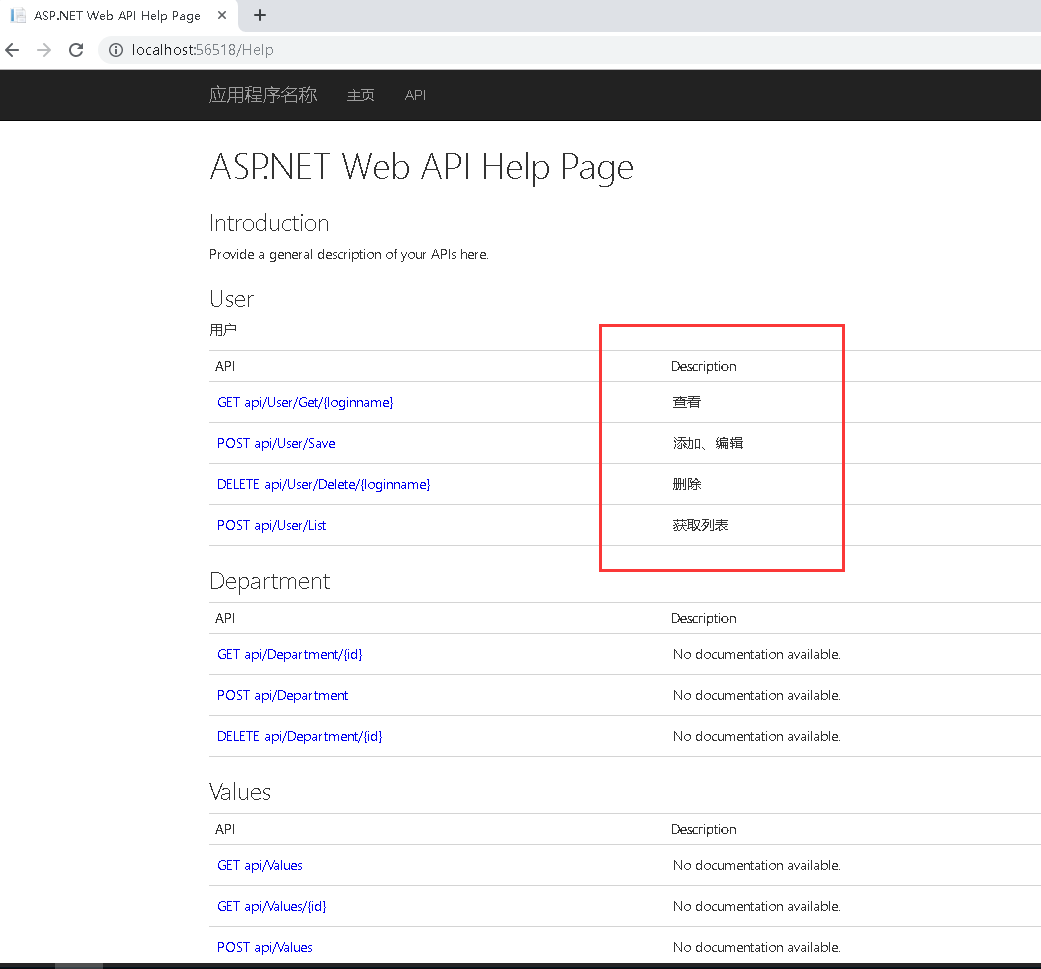Open GET api/Values/{id} link

pos(272,907)
